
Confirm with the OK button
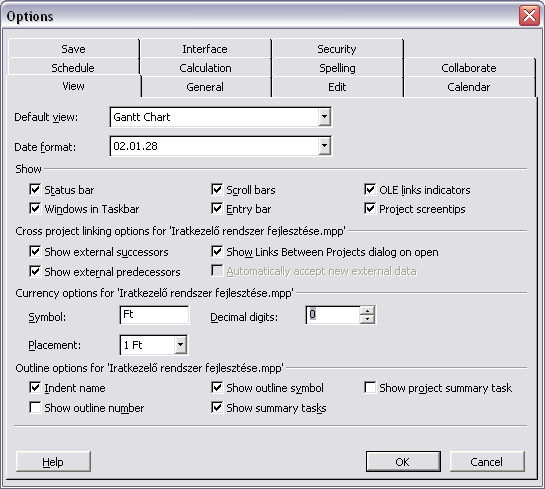403,462
